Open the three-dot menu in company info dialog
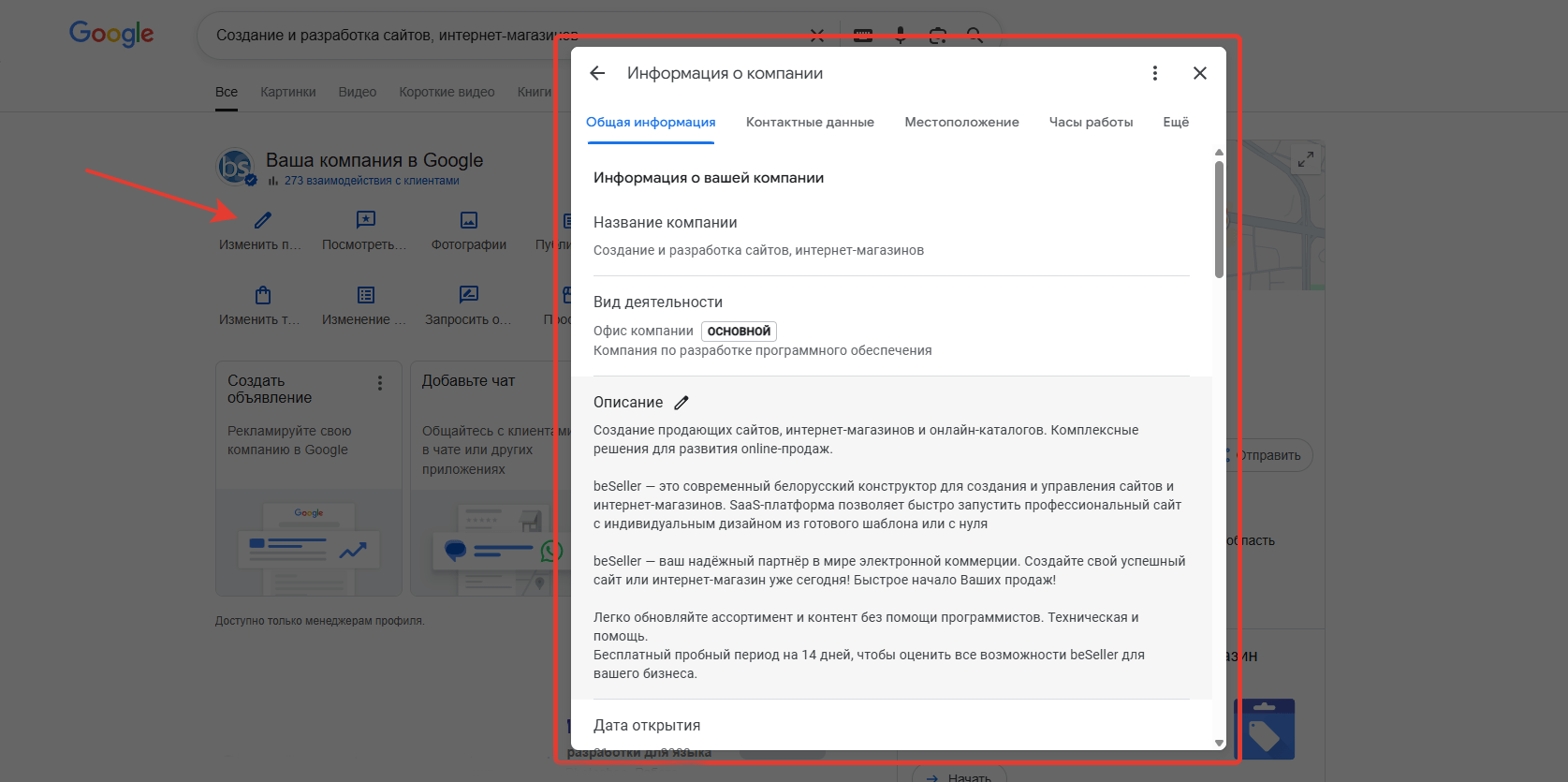The image size is (1568, 782). [1154, 73]
